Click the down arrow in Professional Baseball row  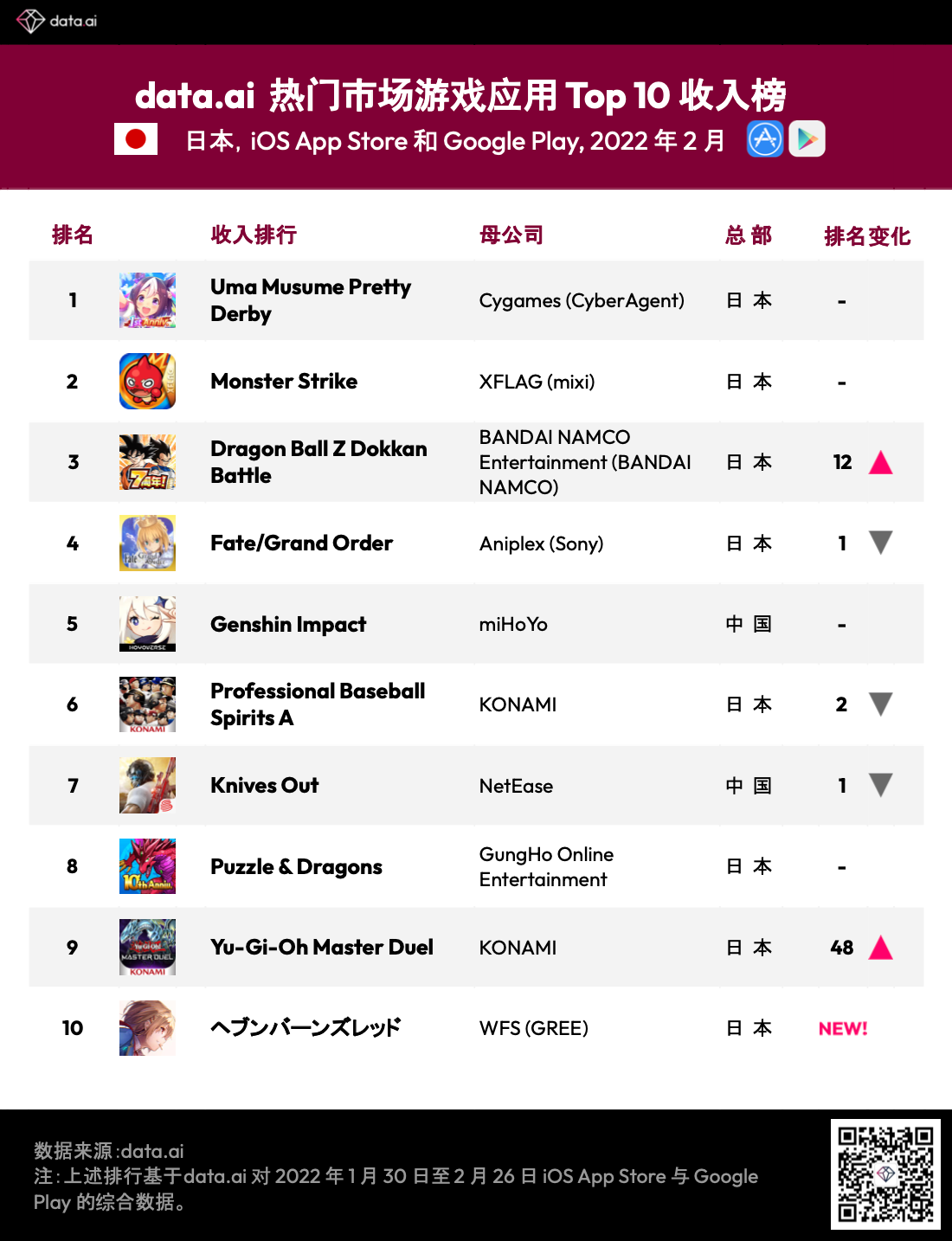(880, 704)
